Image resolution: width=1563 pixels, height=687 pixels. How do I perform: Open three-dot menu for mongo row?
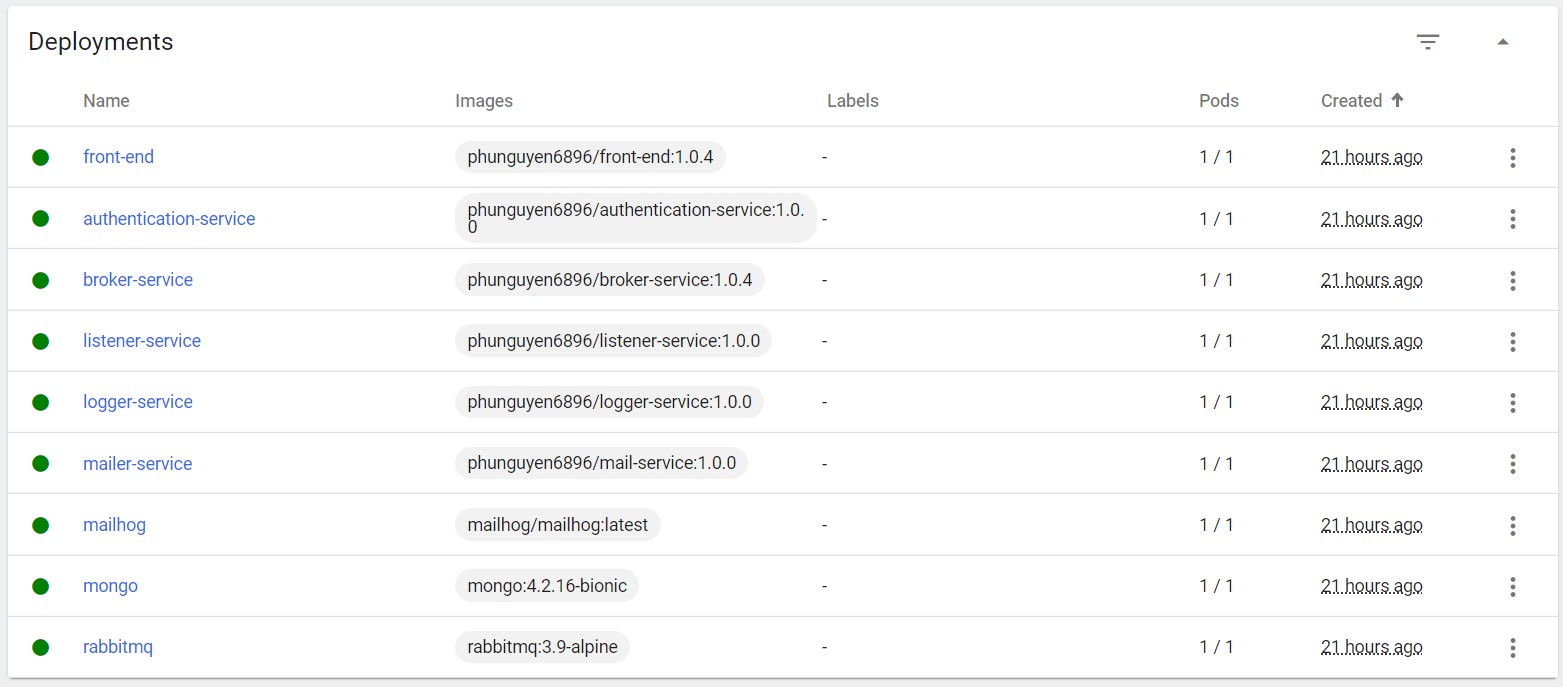point(1512,586)
